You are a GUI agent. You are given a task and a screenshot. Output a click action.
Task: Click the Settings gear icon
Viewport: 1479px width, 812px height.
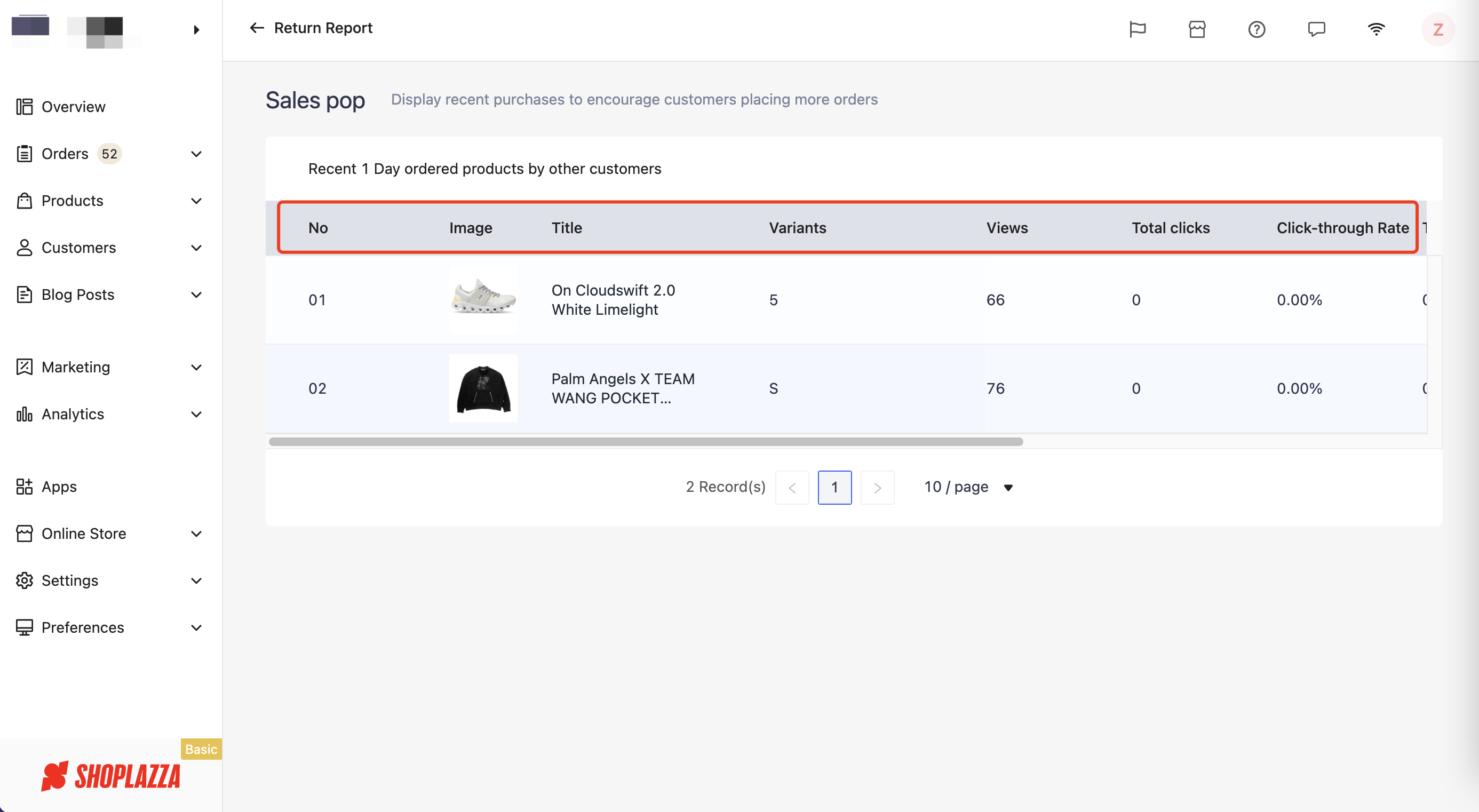point(24,580)
